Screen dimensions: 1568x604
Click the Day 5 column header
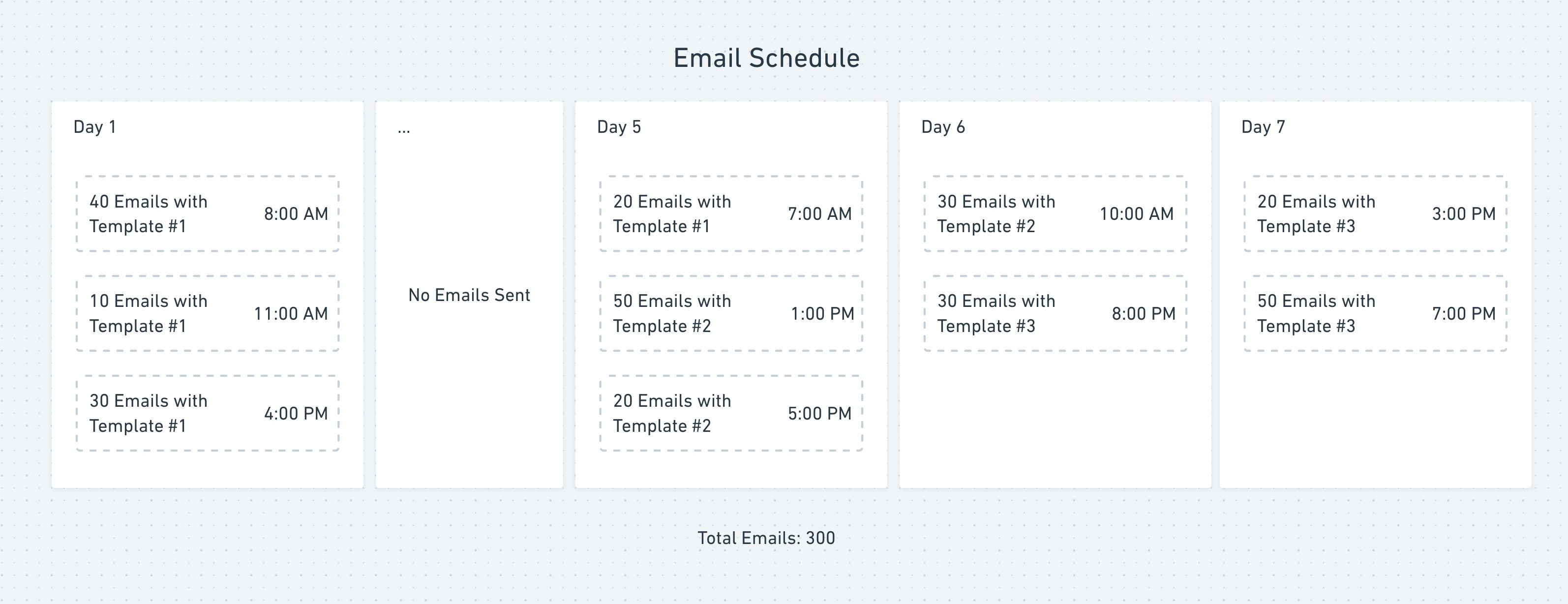619,126
